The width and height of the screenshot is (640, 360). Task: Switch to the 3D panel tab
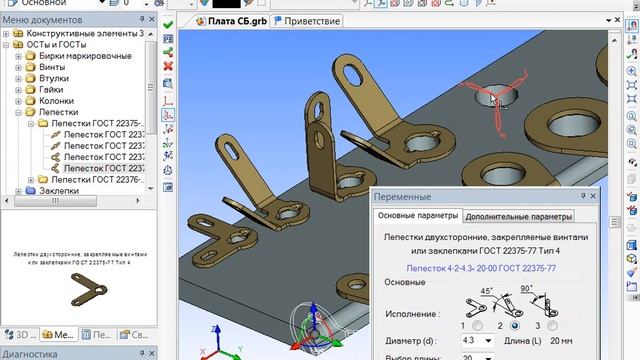[20, 335]
